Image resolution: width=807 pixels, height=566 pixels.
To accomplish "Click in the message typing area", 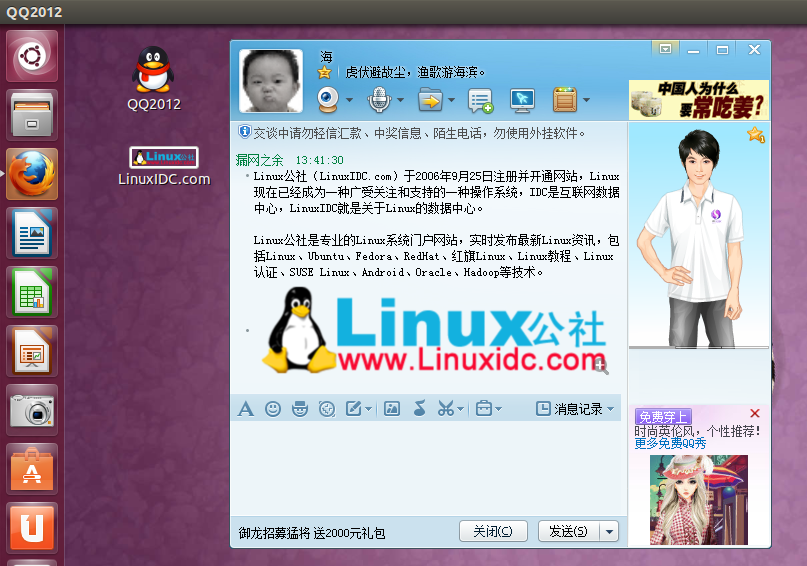I will [426, 468].
